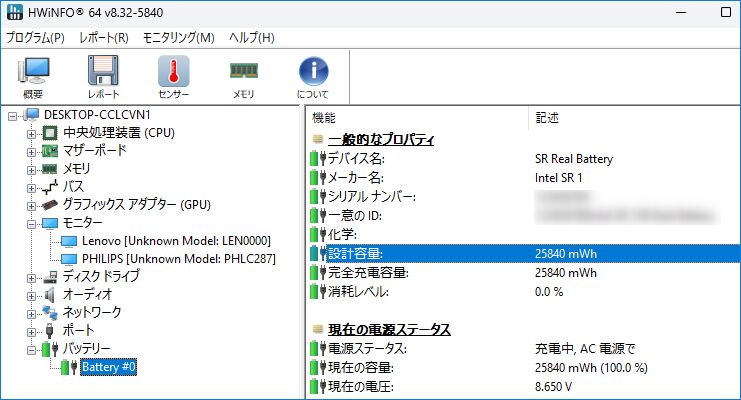Expand the マザーボード tree node
This screenshot has width=741, height=400.
(x=31, y=151)
